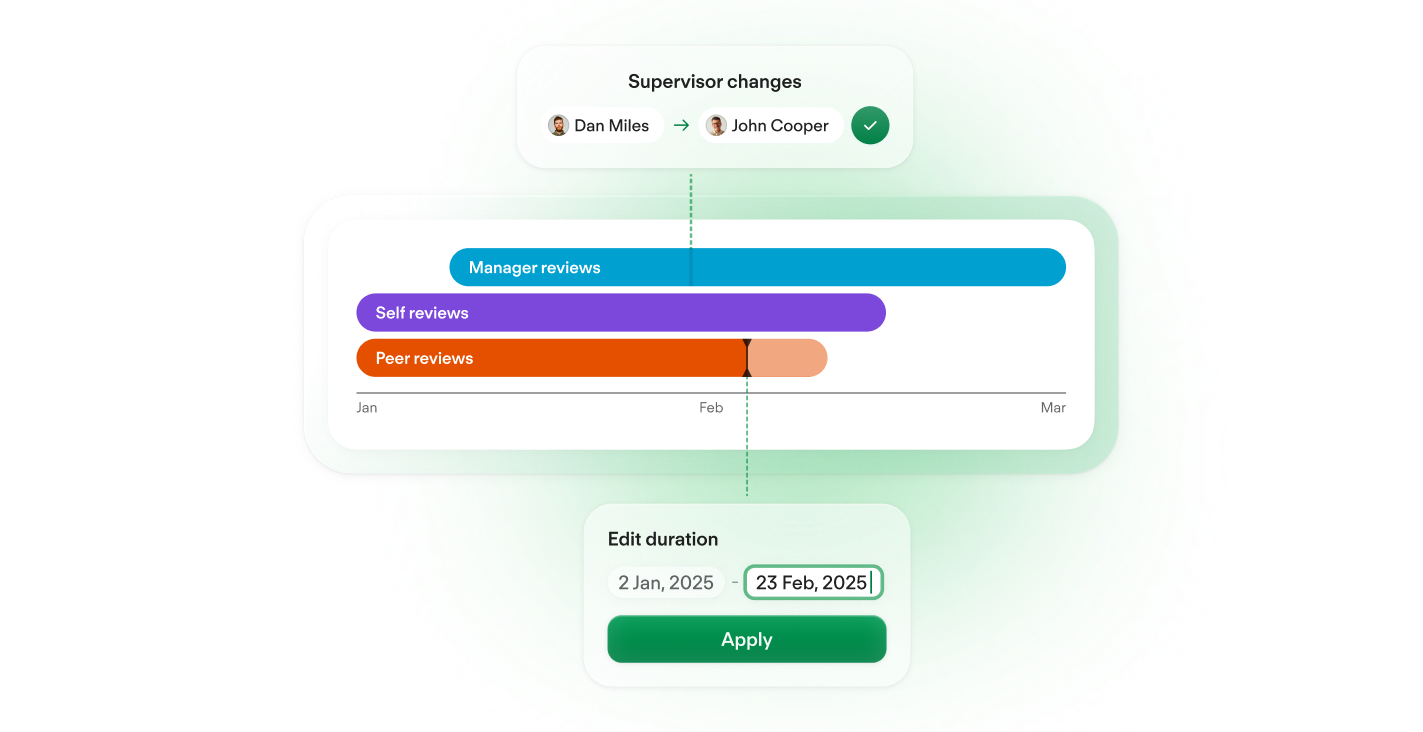Select the Dan Miles name chip
This screenshot has width=1423, height=732.
[602, 126]
